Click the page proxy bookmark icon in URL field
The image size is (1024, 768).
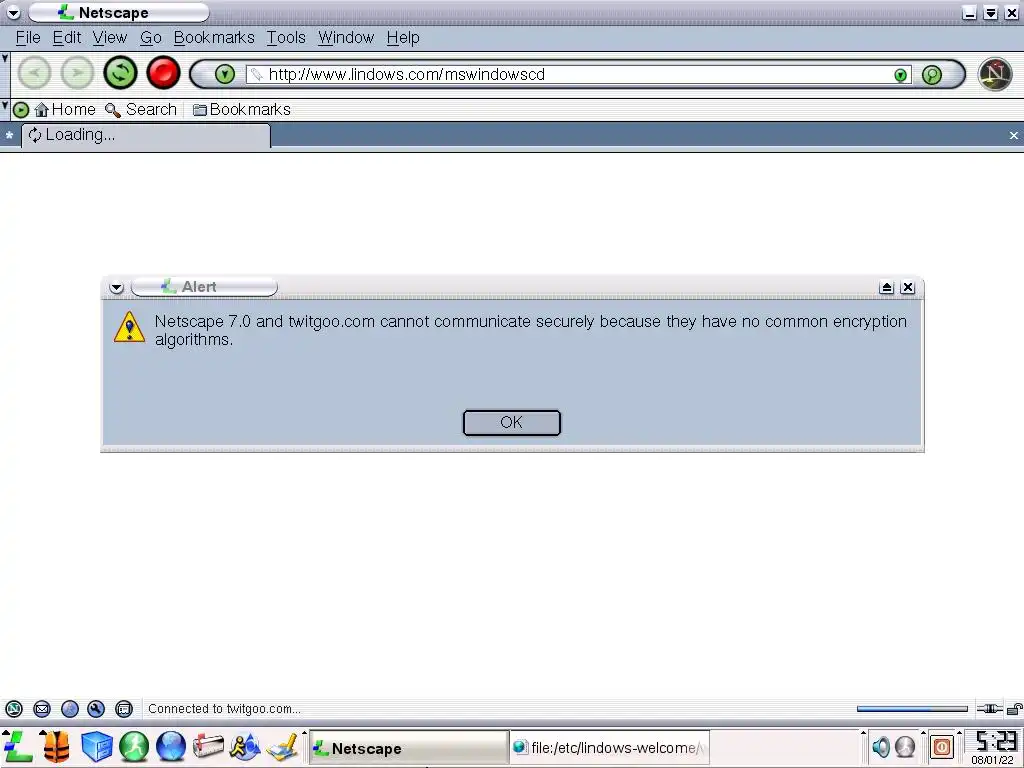click(x=257, y=74)
